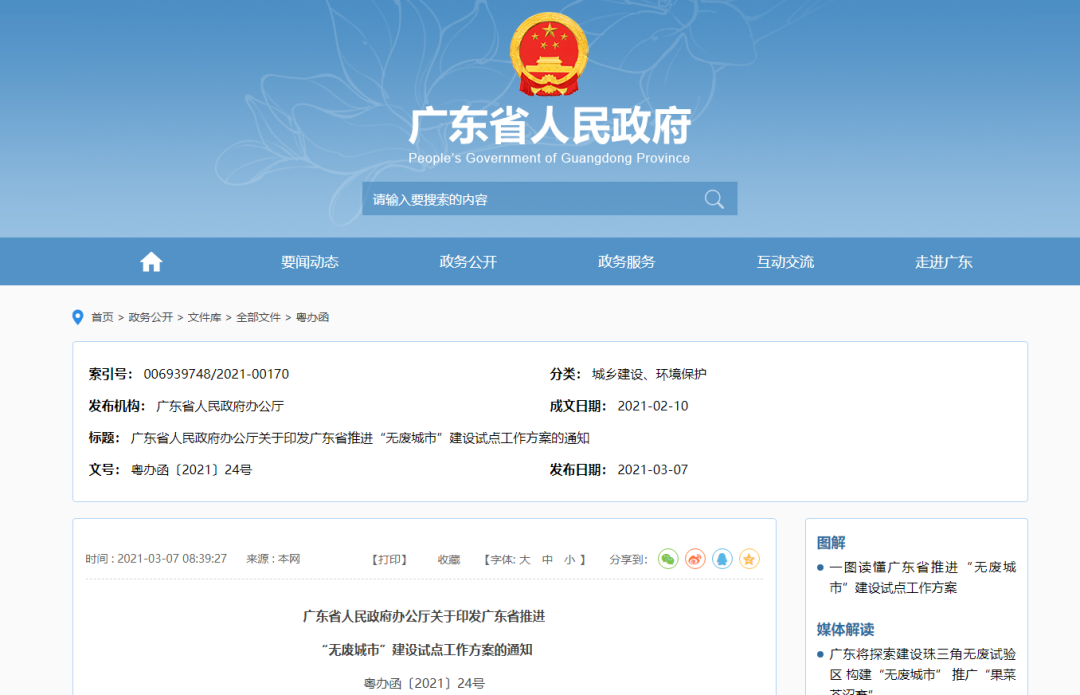Click the breadcrumb location pin icon
The width and height of the screenshot is (1080, 695).
pos(78,317)
